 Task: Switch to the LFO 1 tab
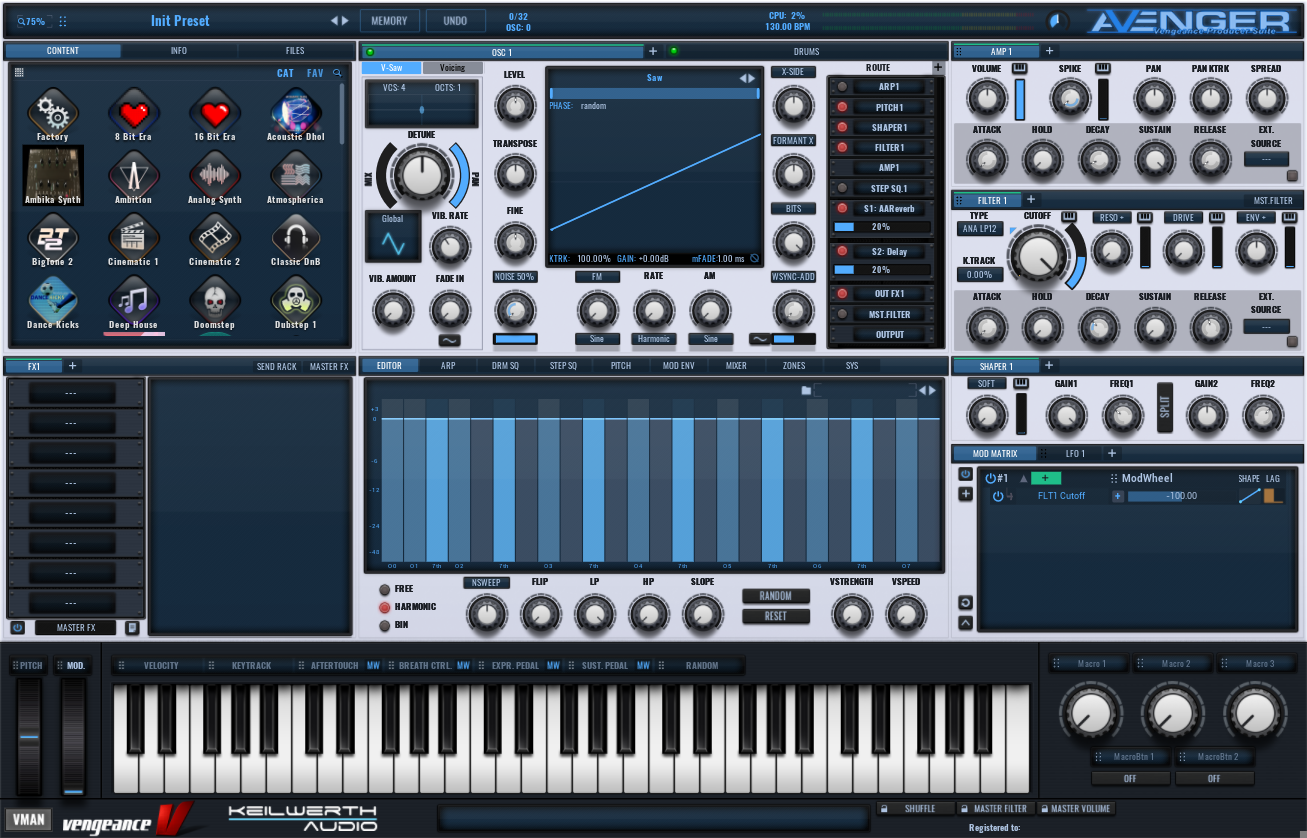point(1075,454)
